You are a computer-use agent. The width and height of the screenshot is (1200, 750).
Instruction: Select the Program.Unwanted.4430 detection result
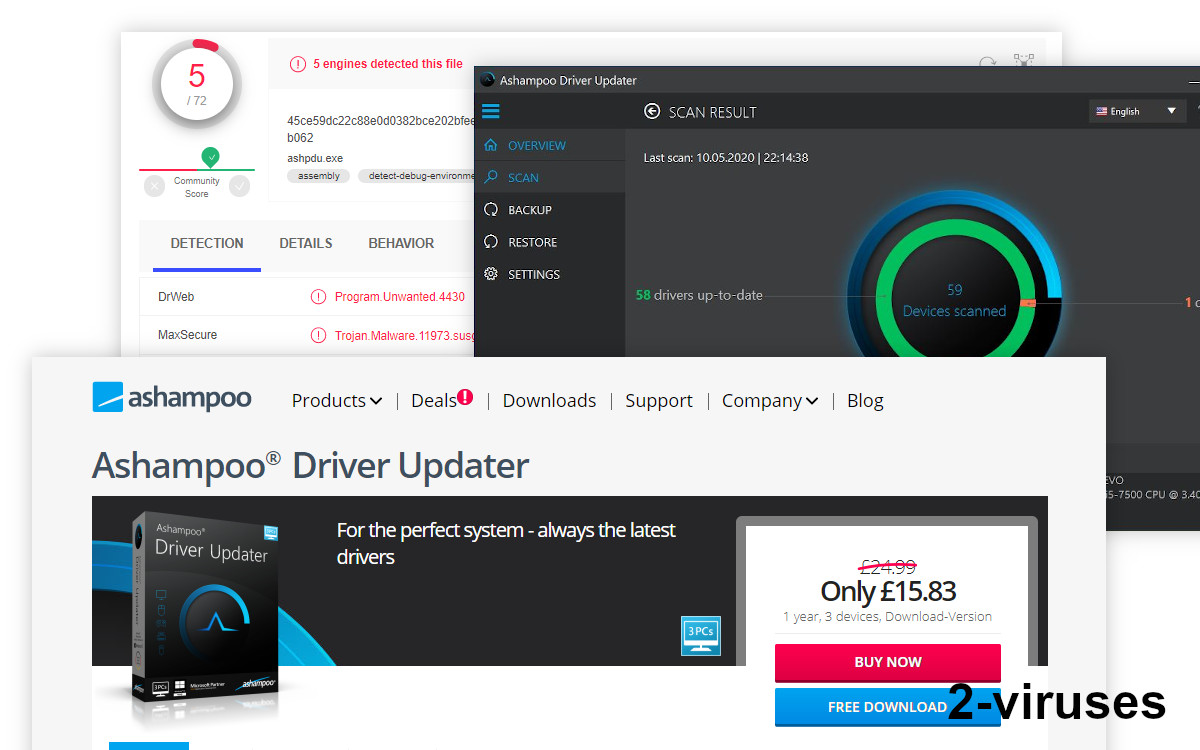click(x=400, y=297)
